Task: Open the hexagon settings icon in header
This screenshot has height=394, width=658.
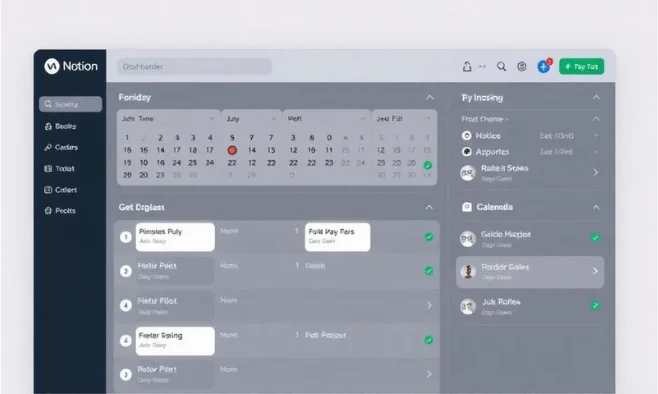Action: coord(522,66)
